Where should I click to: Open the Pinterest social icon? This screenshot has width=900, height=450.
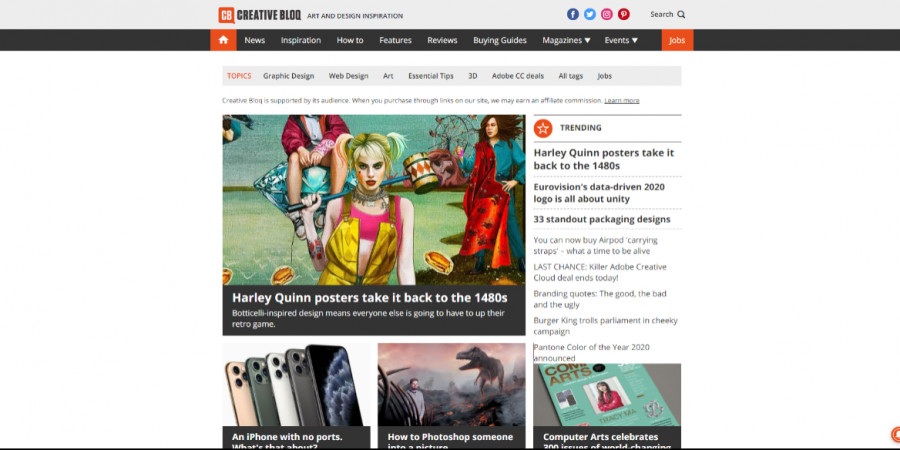point(623,14)
